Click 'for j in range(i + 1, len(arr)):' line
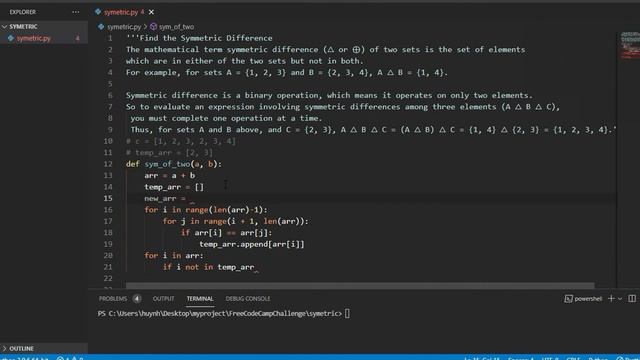Screen dimensions: 640x360 coord(236,221)
